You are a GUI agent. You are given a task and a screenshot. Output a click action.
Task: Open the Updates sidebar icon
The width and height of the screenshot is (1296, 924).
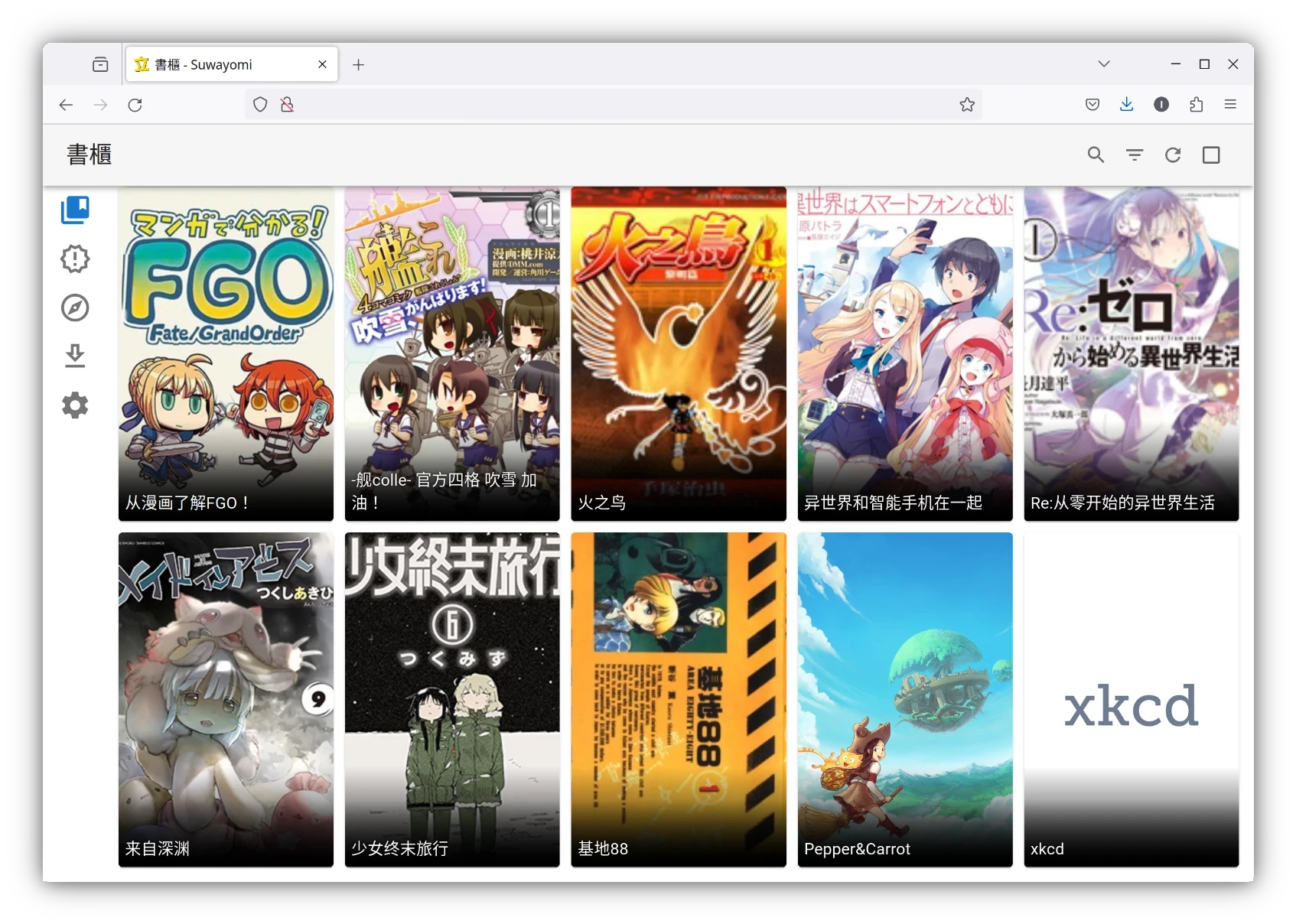click(75, 259)
